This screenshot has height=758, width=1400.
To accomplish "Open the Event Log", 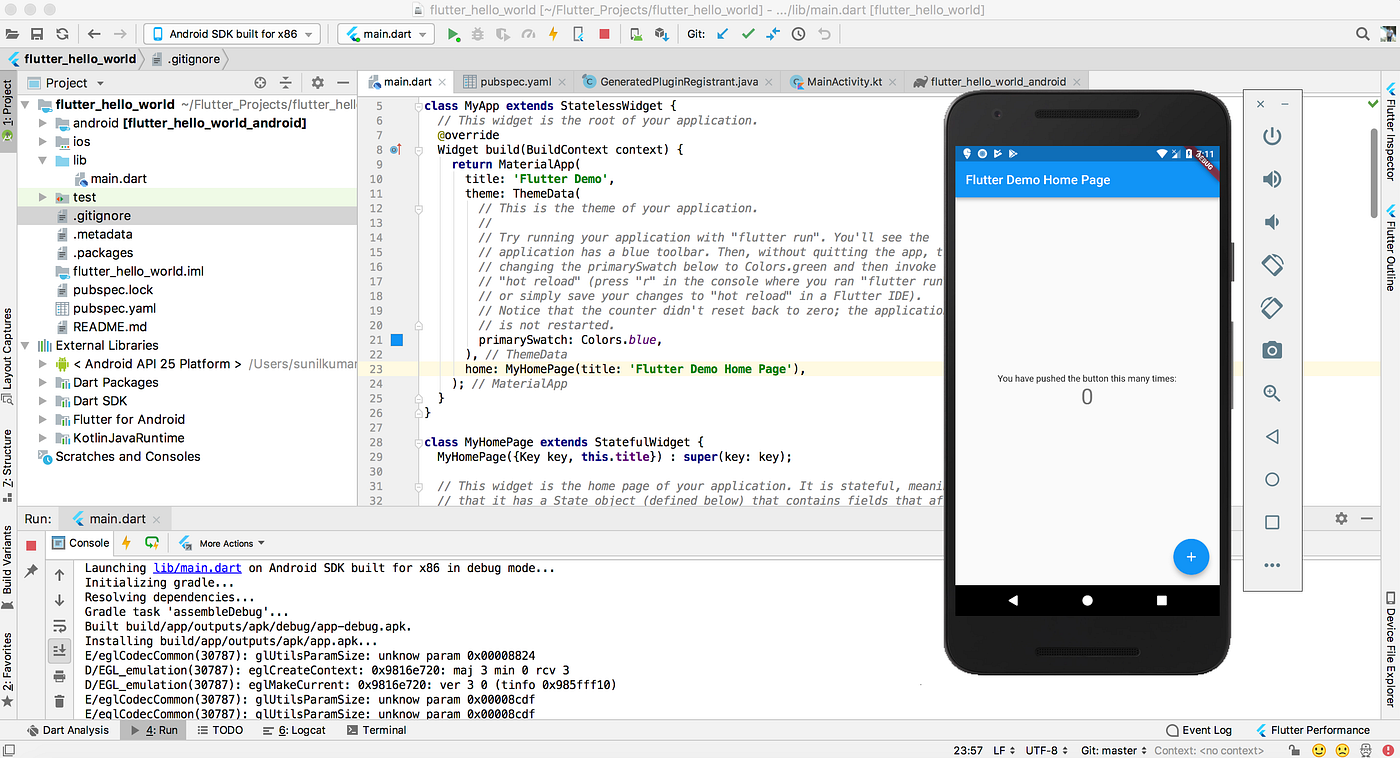I will [1199, 730].
